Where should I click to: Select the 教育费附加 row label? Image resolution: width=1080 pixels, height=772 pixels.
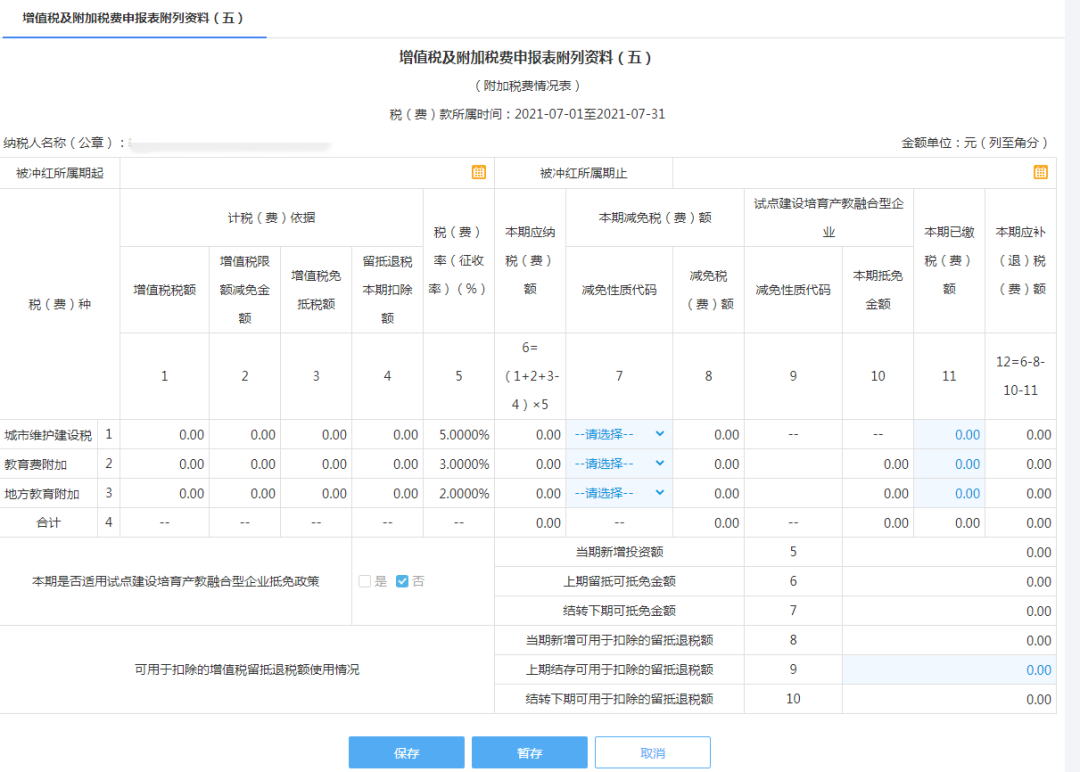click(36, 464)
